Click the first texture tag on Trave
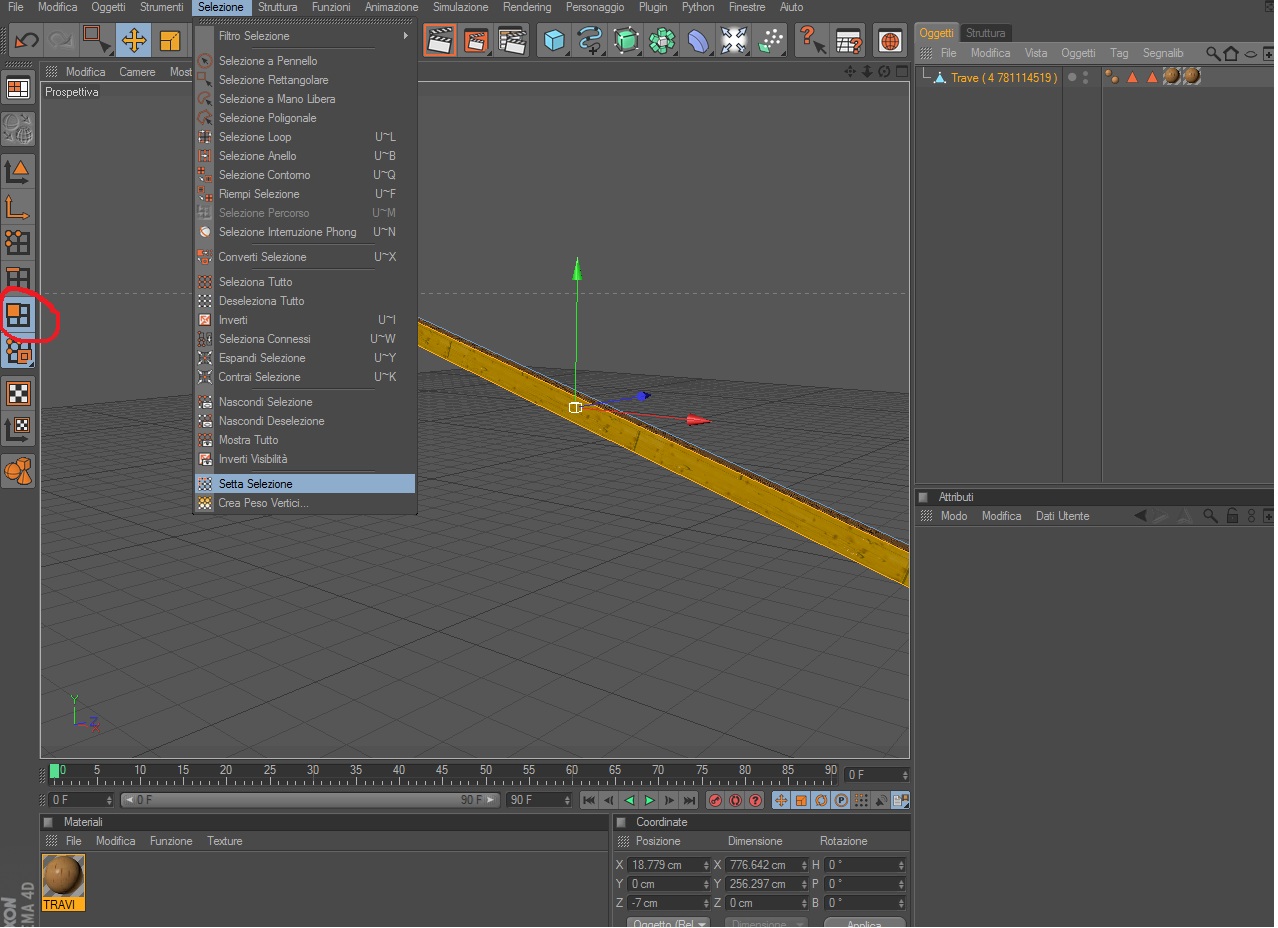Viewport: 1278px width, 928px height. [1171, 76]
